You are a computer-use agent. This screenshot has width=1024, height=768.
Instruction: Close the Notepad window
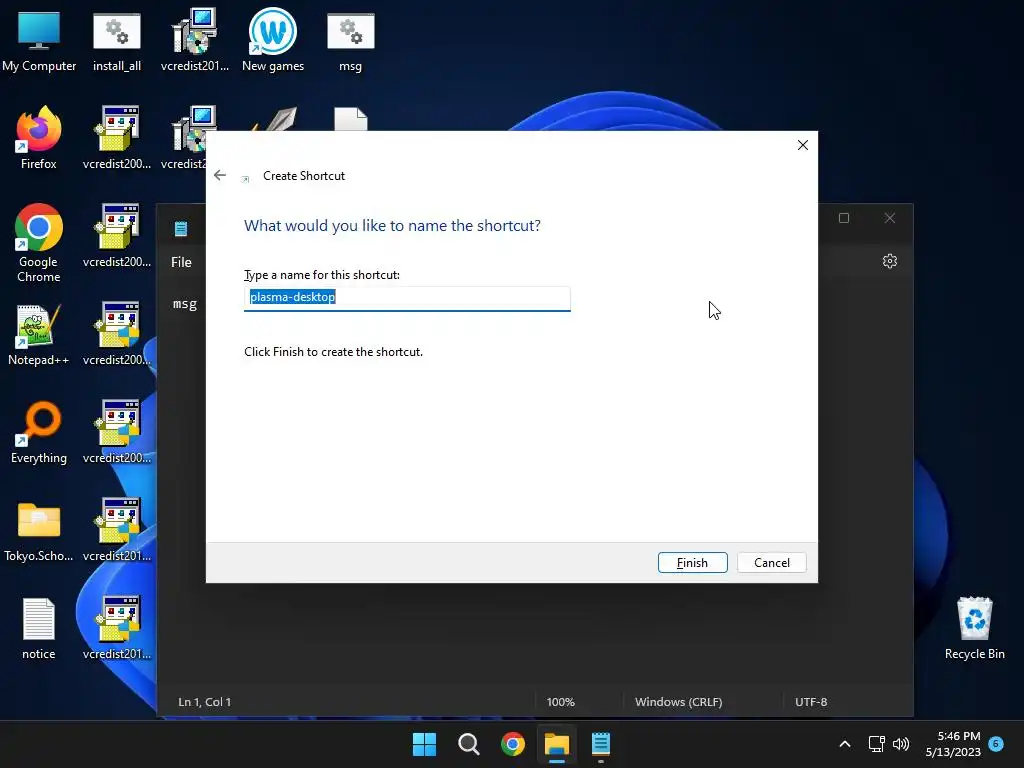click(889, 218)
